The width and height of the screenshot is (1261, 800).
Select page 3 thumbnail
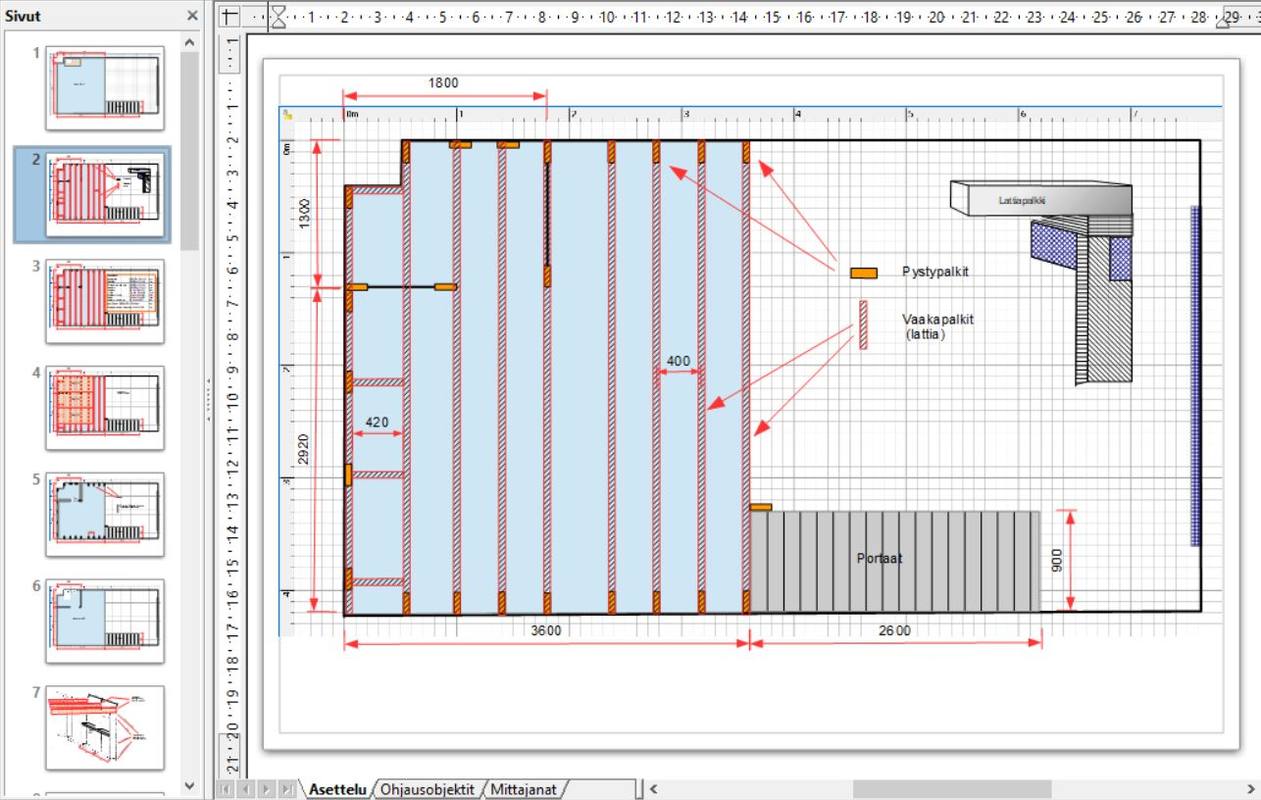click(x=105, y=301)
